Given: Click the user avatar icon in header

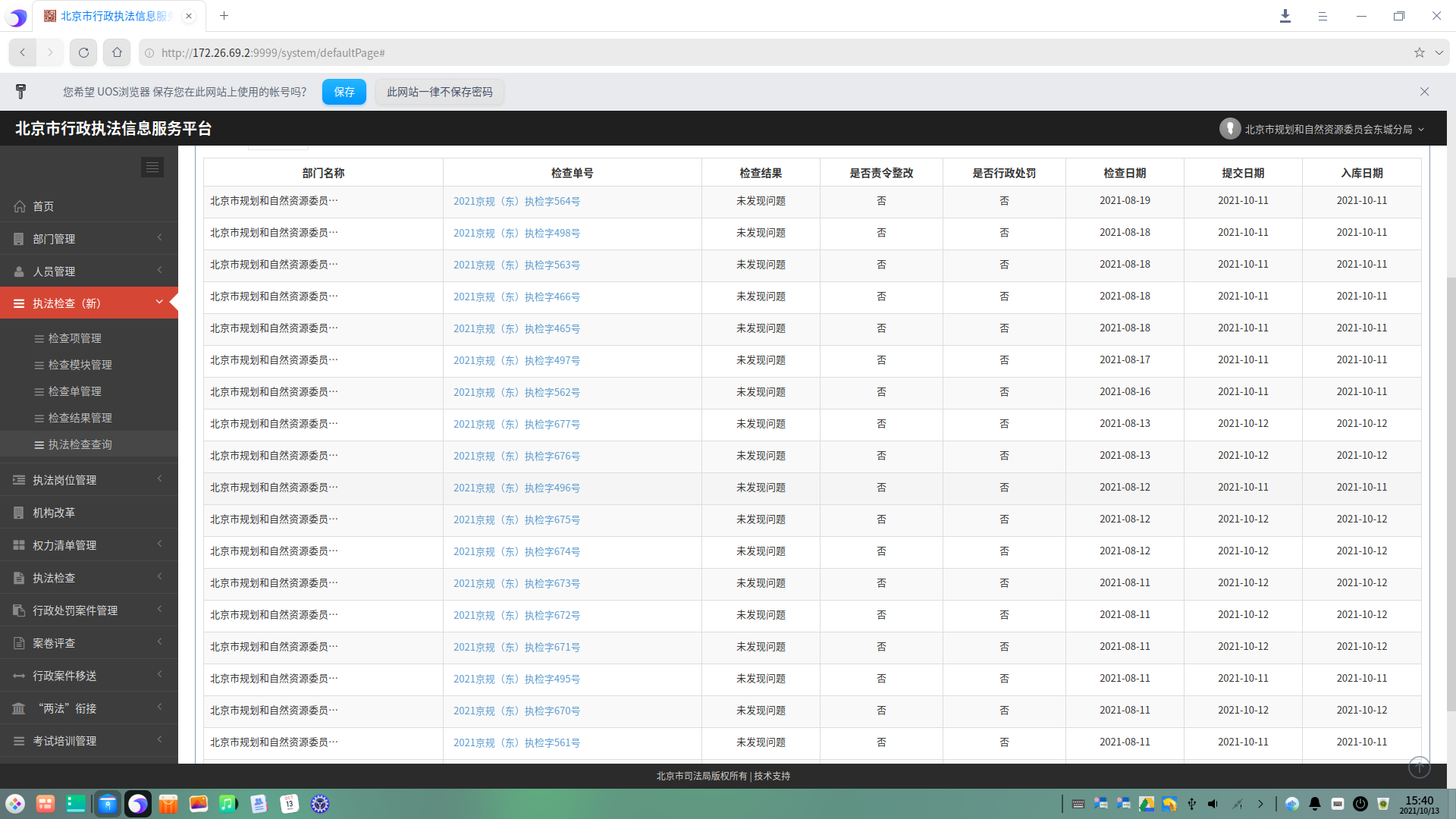Looking at the screenshot, I should click(x=1230, y=129).
